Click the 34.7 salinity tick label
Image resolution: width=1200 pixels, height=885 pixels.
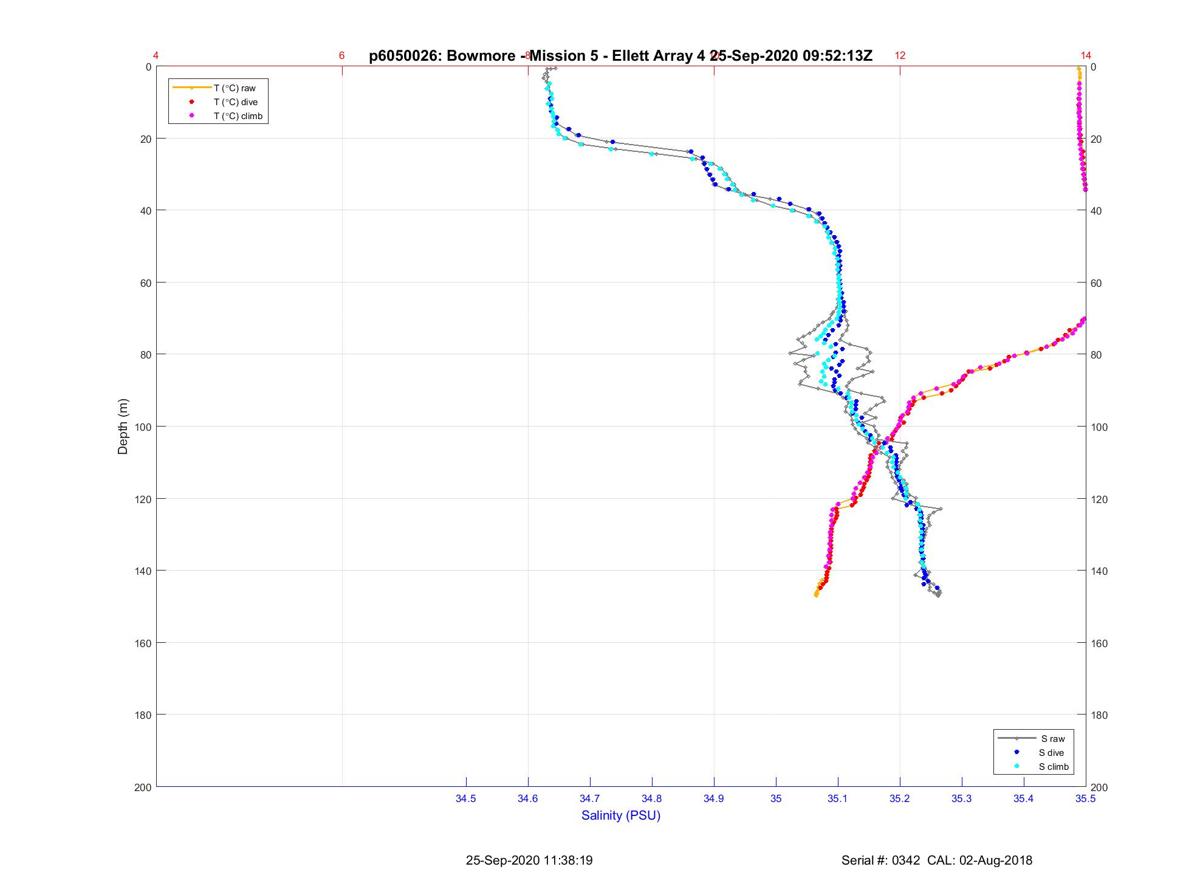590,799
